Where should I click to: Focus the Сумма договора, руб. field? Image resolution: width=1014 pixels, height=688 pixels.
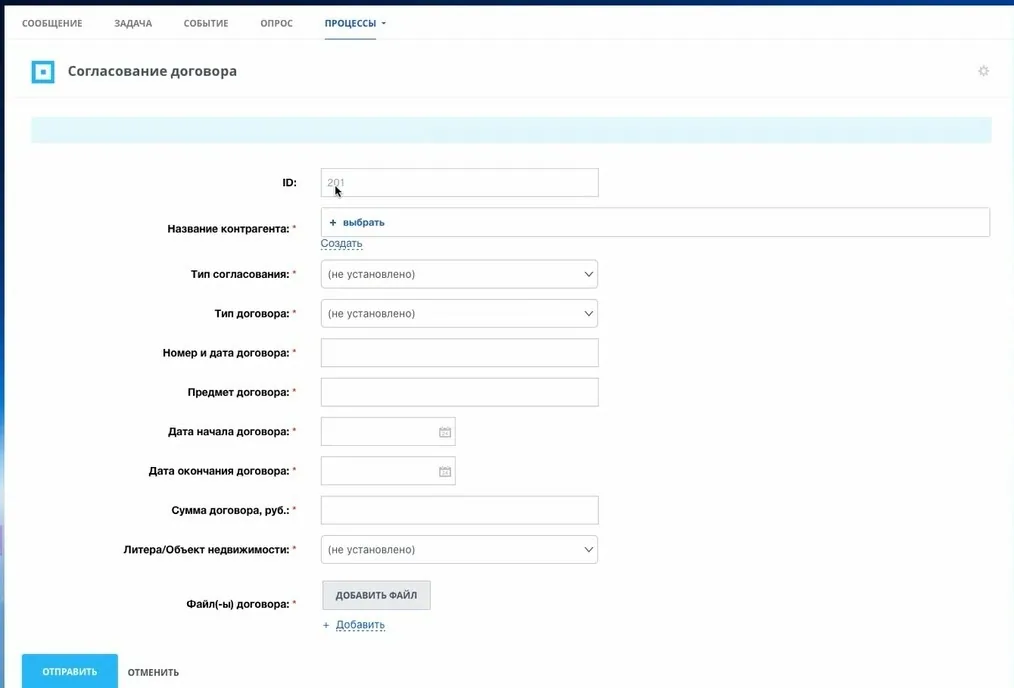[460, 510]
